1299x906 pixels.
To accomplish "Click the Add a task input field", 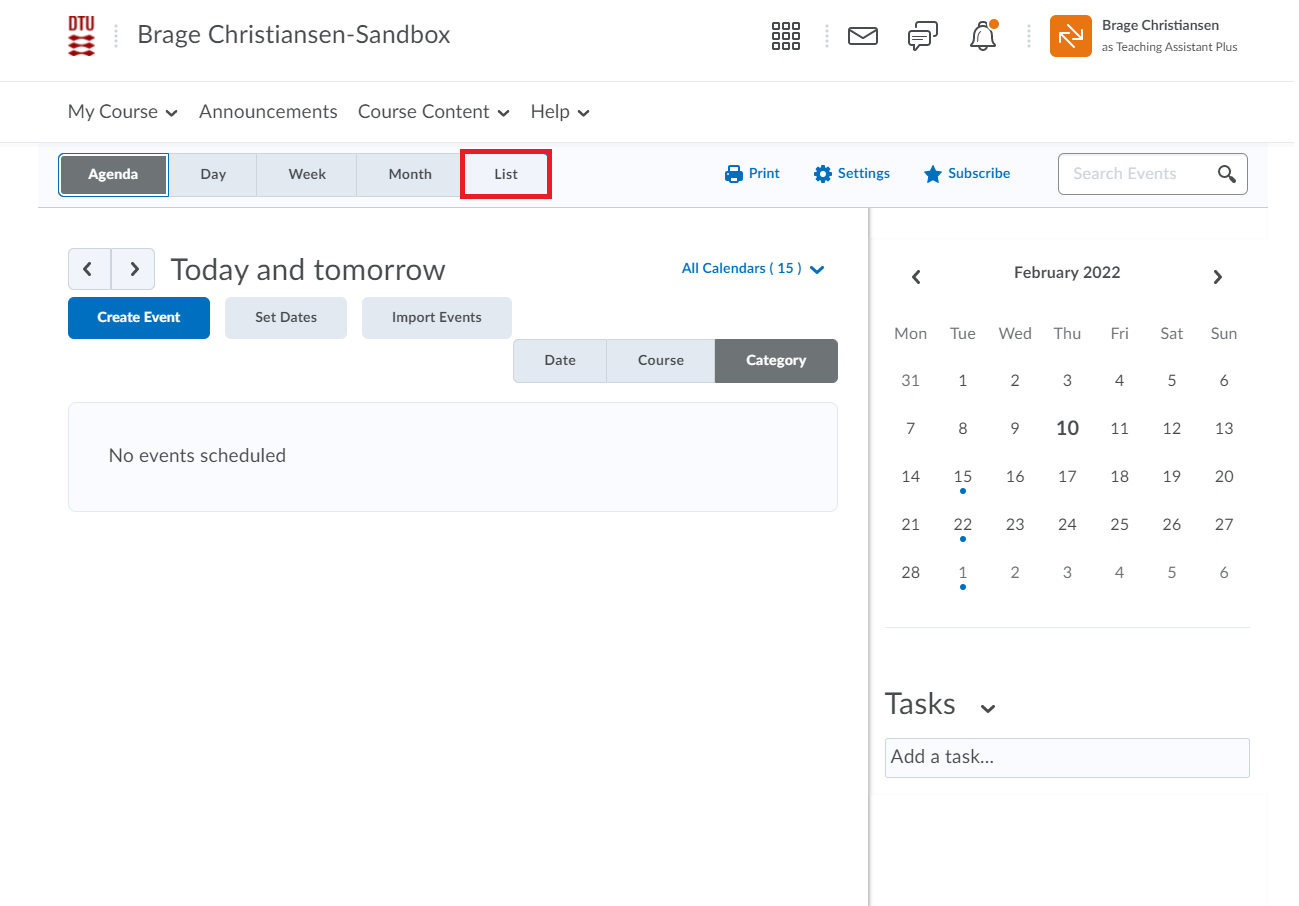I will [x=1067, y=757].
